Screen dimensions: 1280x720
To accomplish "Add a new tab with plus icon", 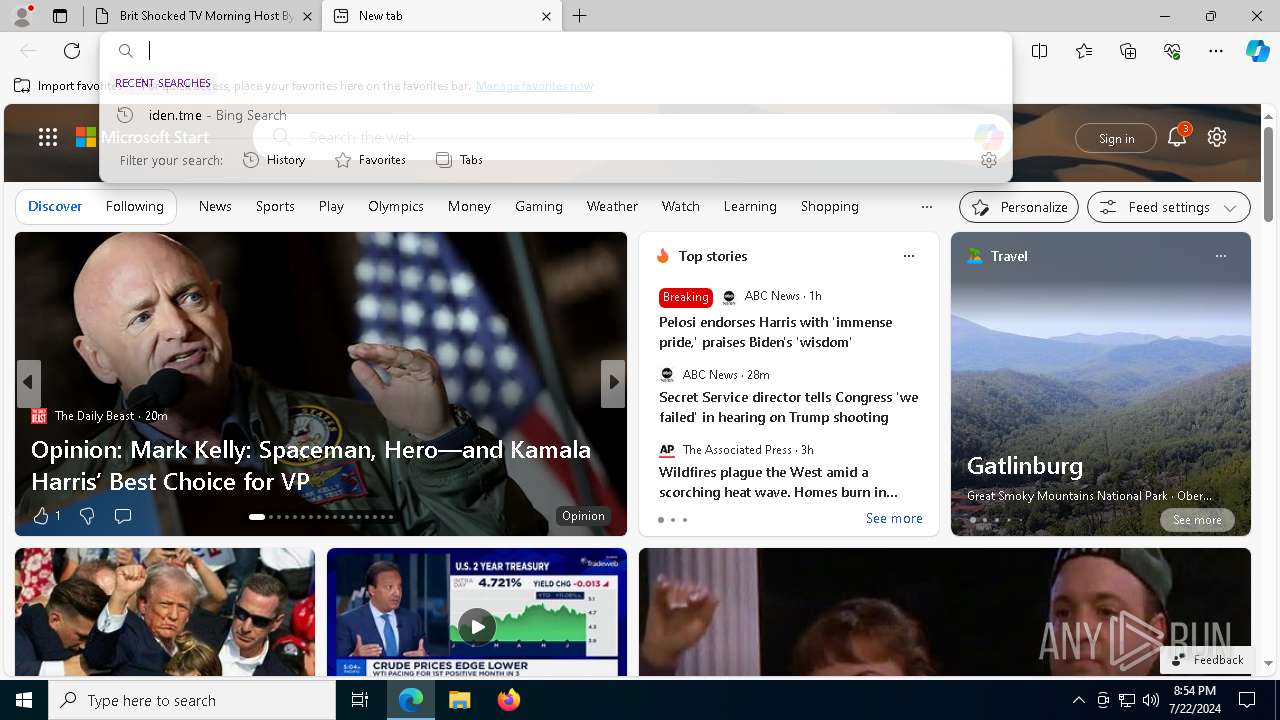I will tap(580, 16).
